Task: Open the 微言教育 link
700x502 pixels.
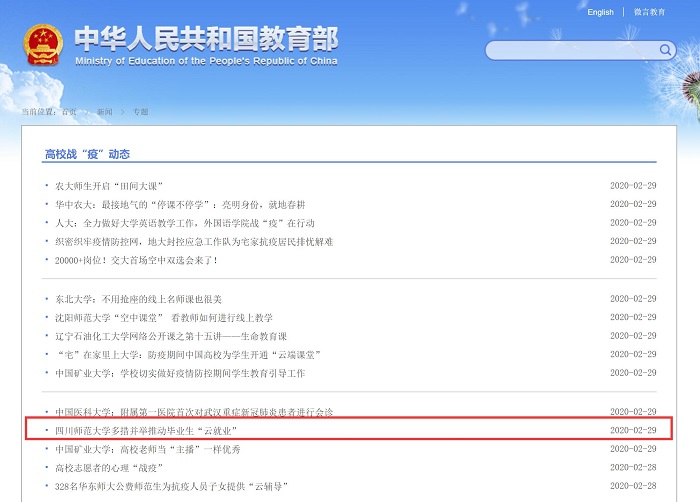Action: tap(650, 12)
